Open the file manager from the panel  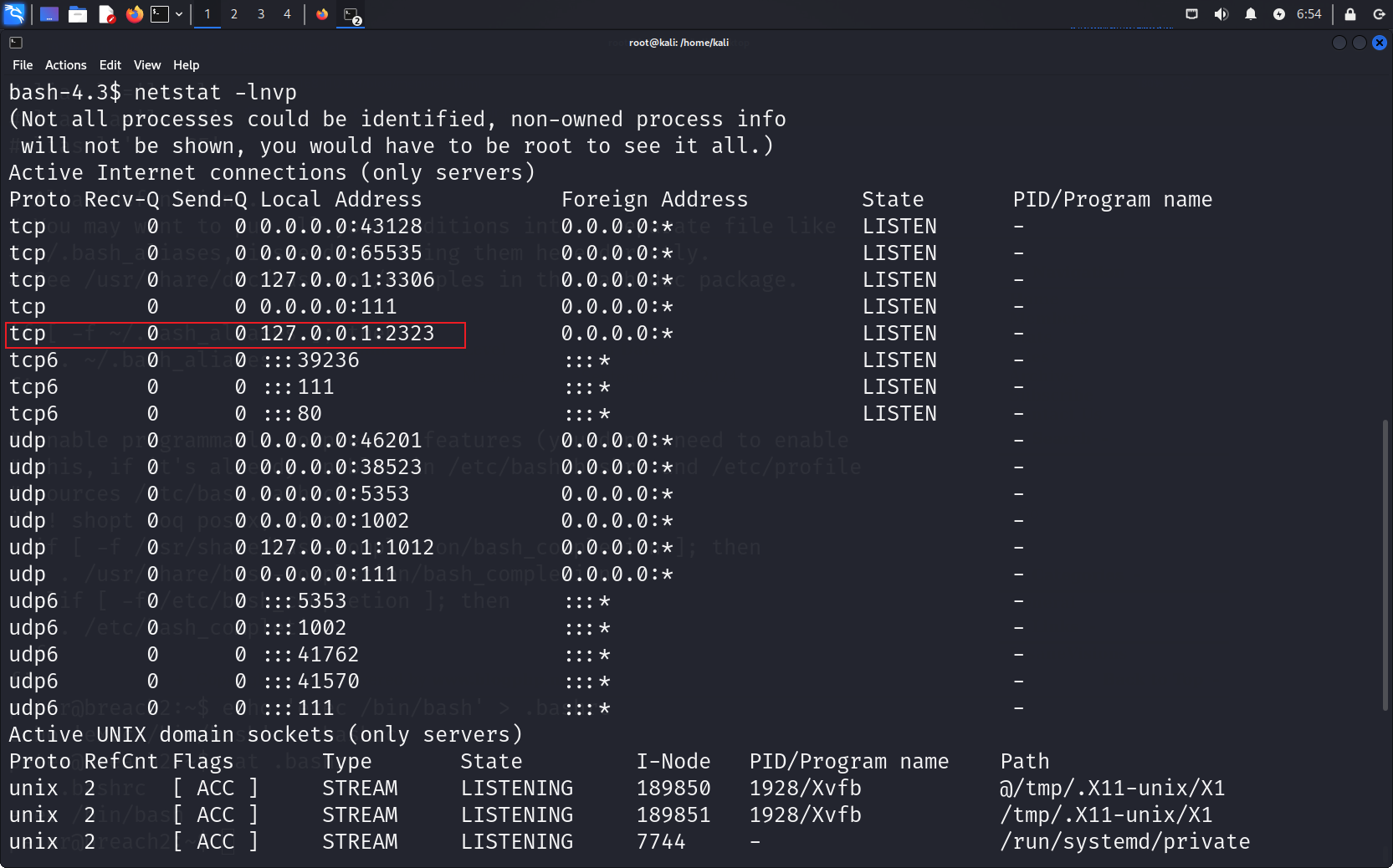[78, 14]
